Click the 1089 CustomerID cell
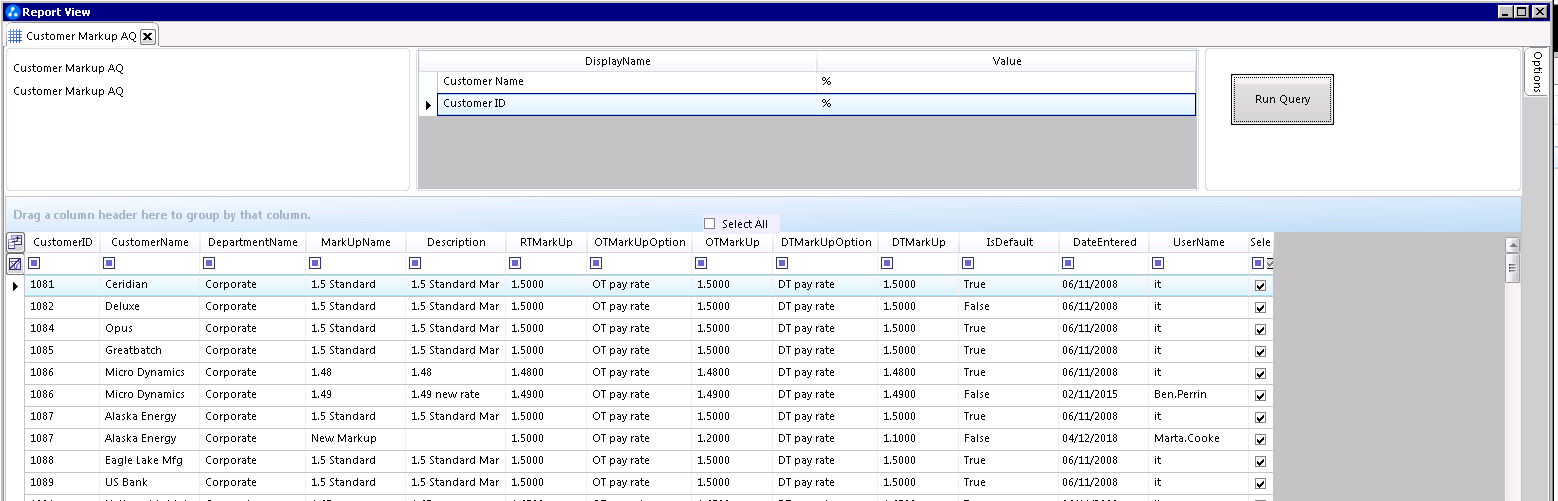Viewport: 1558px width, 501px height. point(63,483)
